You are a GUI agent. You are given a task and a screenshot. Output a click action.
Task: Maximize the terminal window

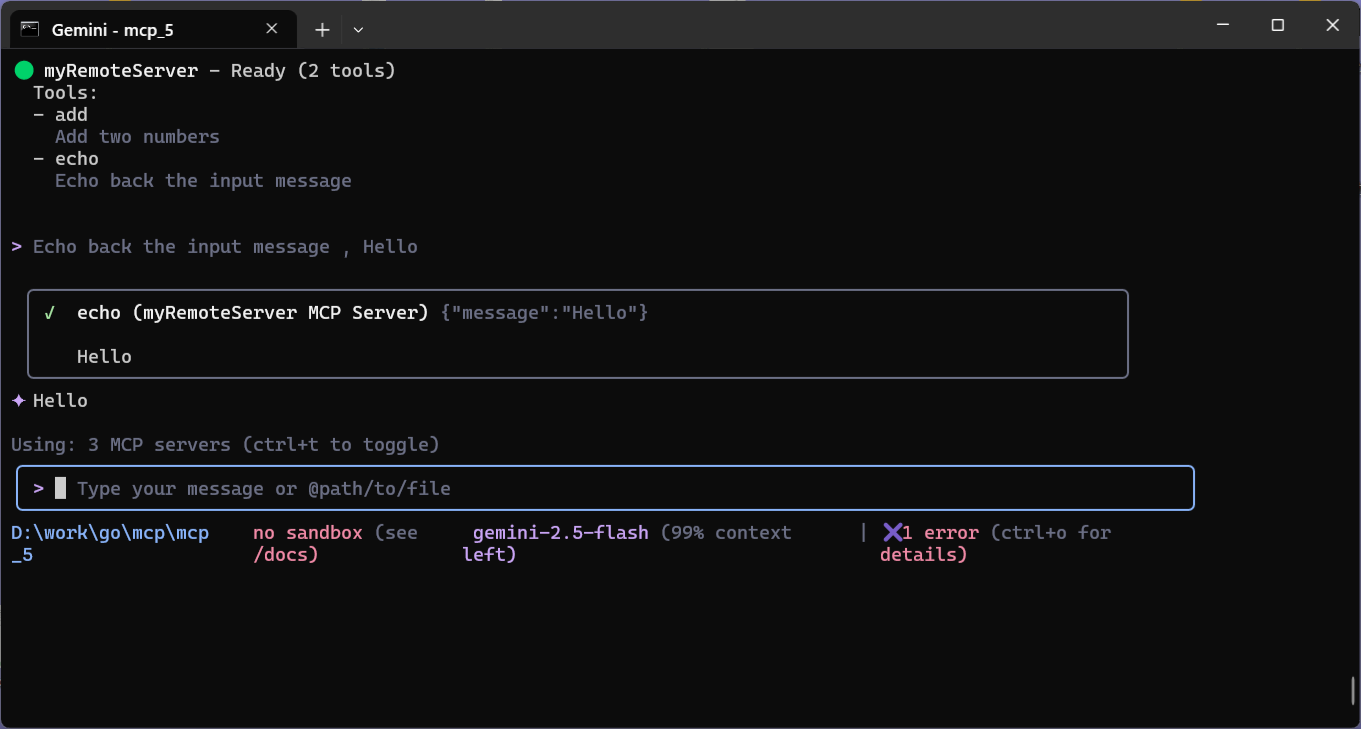[1277, 26]
